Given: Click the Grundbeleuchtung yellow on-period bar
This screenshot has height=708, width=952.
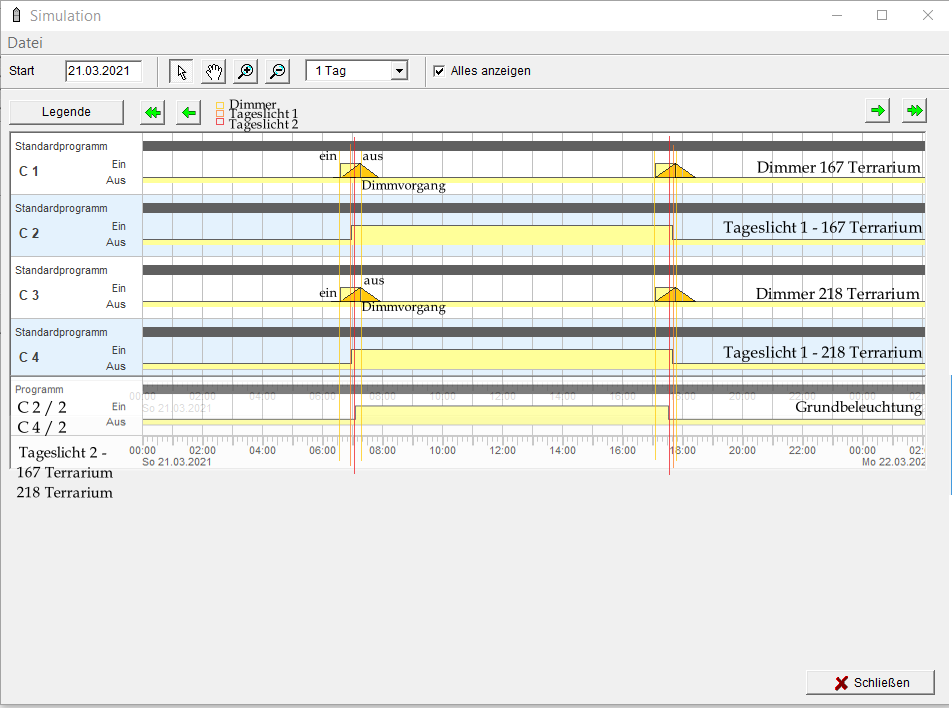Looking at the screenshot, I should pos(512,415).
